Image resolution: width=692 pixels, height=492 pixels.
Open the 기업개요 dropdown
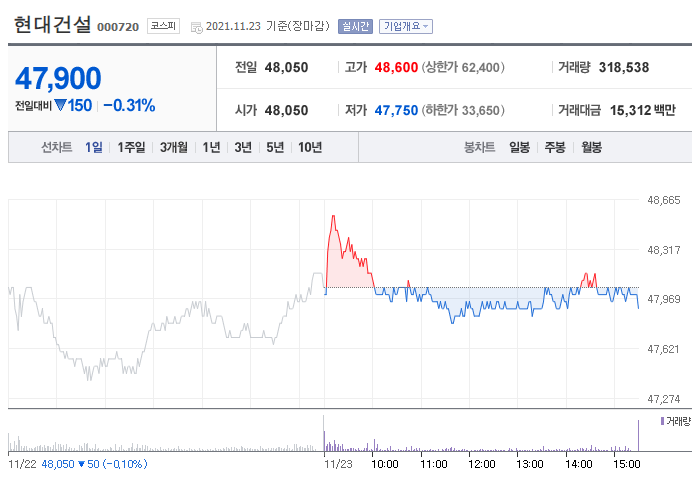pyautogui.click(x=406, y=26)
